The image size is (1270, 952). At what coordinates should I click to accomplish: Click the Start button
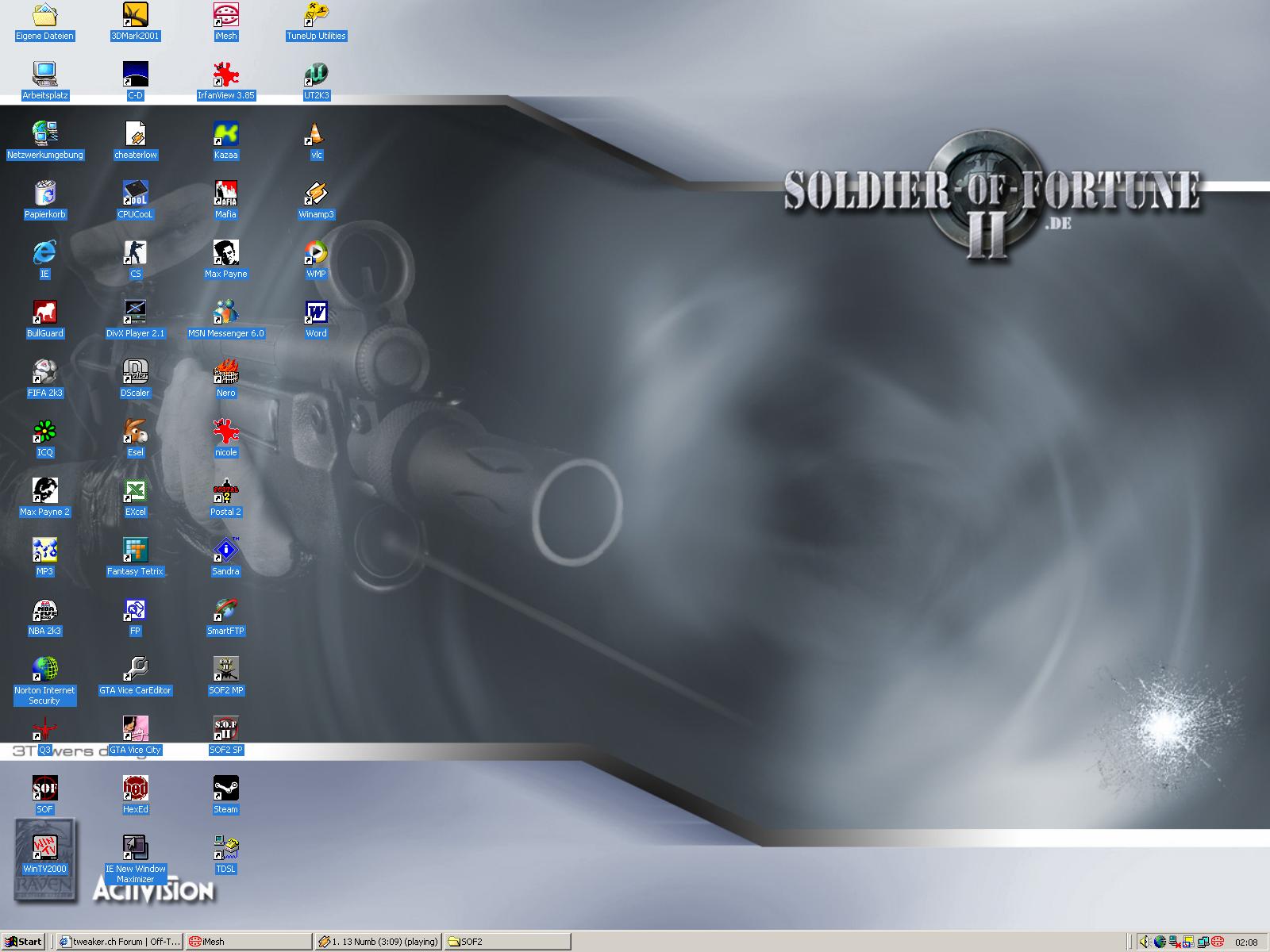tap(24, 942)
